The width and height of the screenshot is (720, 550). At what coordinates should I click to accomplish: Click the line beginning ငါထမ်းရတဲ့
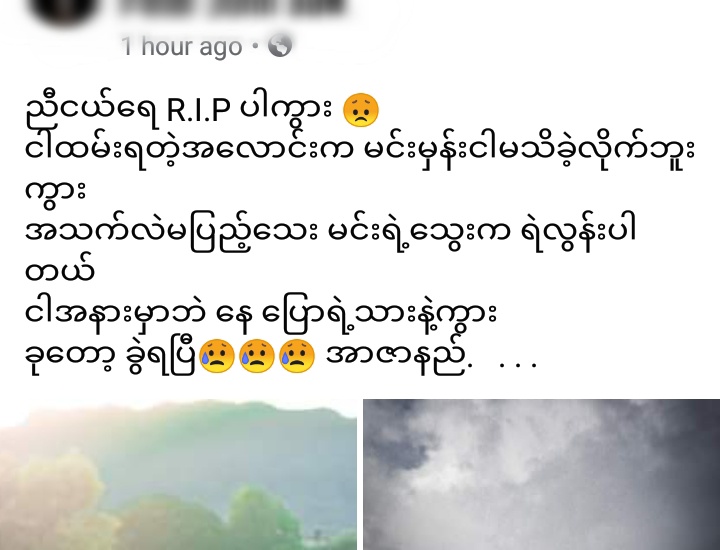360,152
